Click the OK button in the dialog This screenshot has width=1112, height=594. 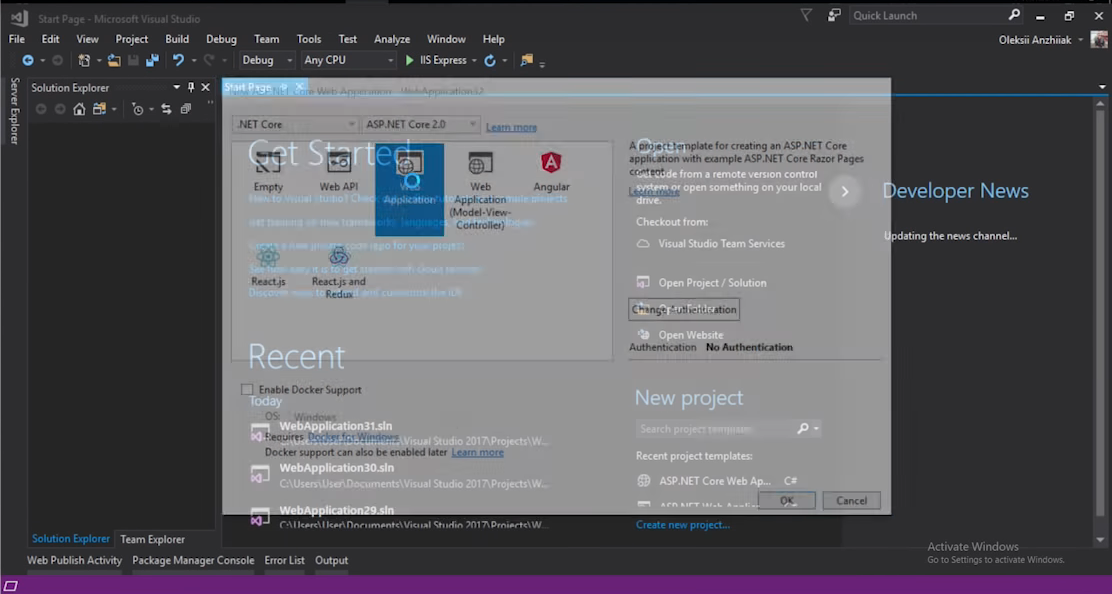[786, 500]
